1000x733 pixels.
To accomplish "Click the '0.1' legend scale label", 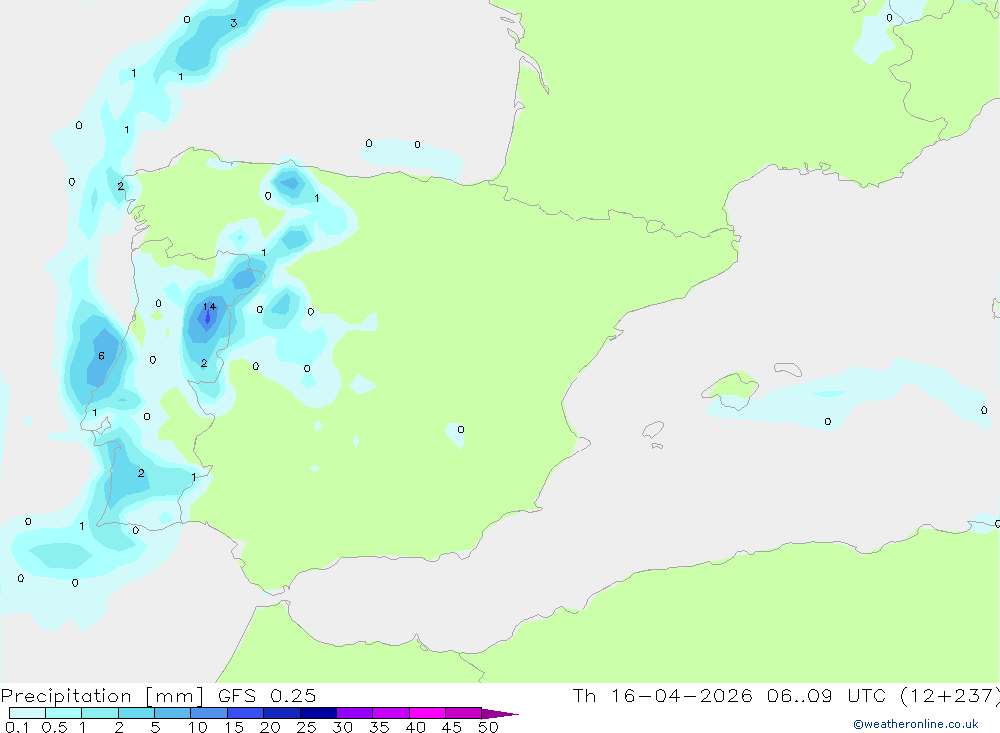I will point(17,727).
